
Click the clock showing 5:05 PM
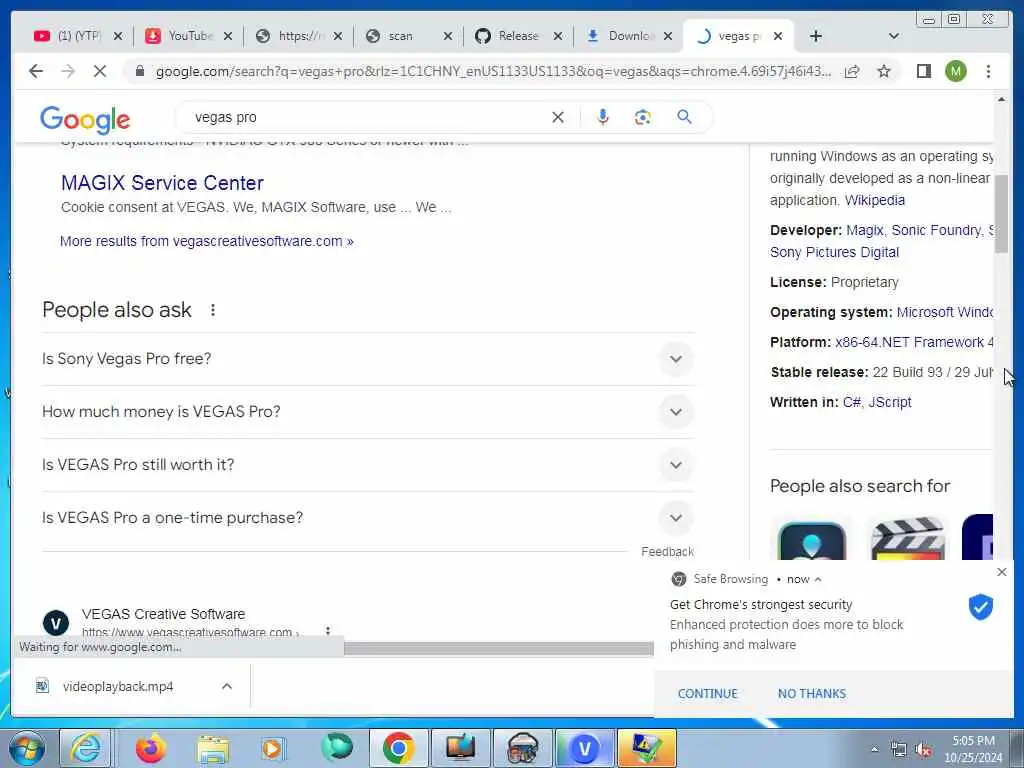tap(973, 741)
